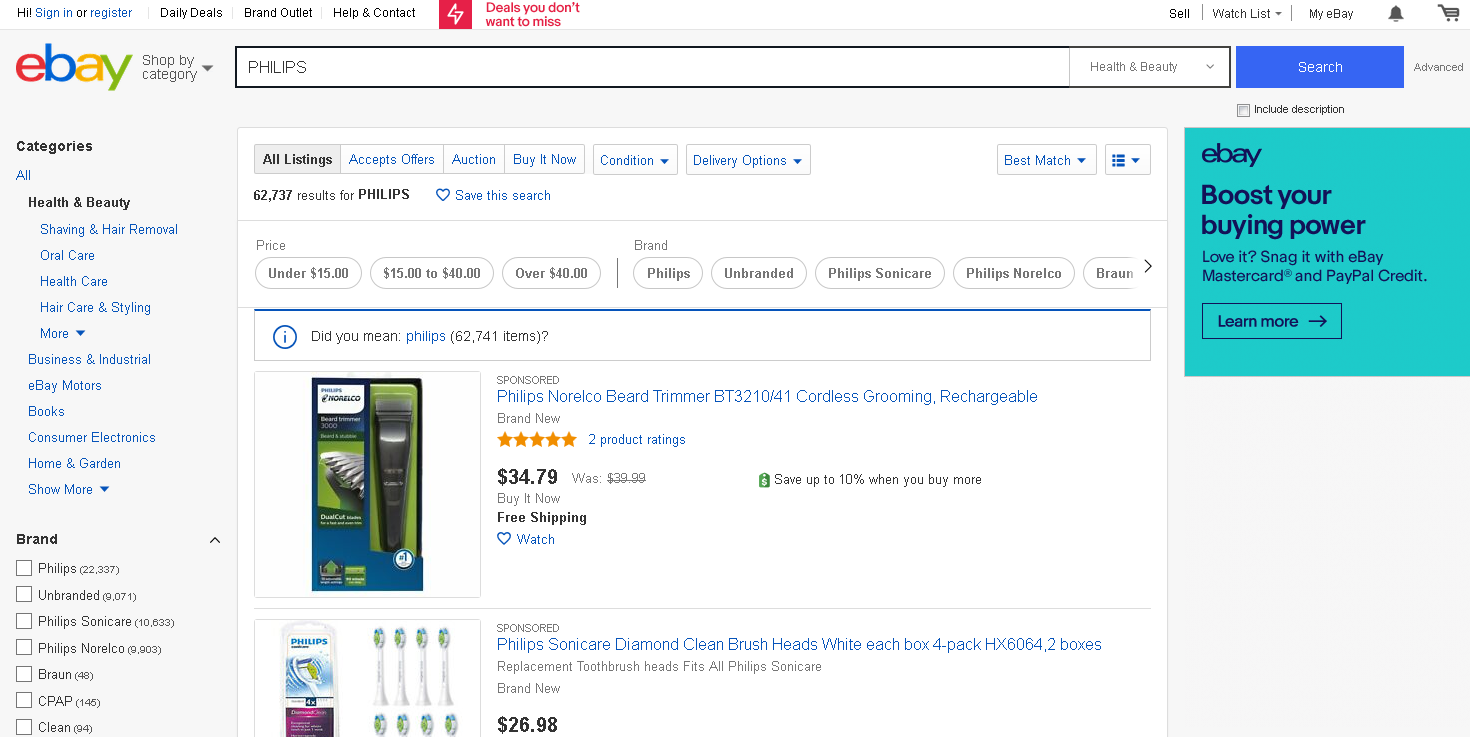This screenshot has width=1470, height=737.
Task: Switch to the Auction tab
Action: click(473, 160)
